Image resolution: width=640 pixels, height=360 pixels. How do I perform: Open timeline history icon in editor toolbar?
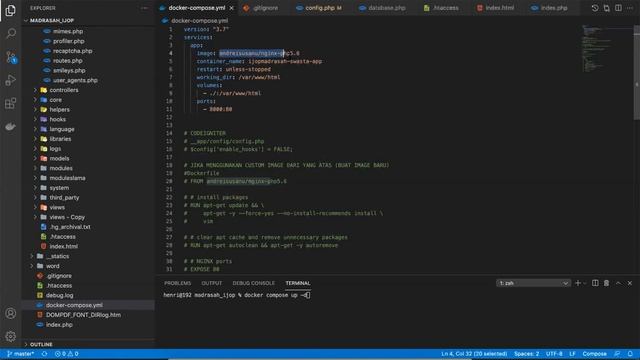point(595,8)
